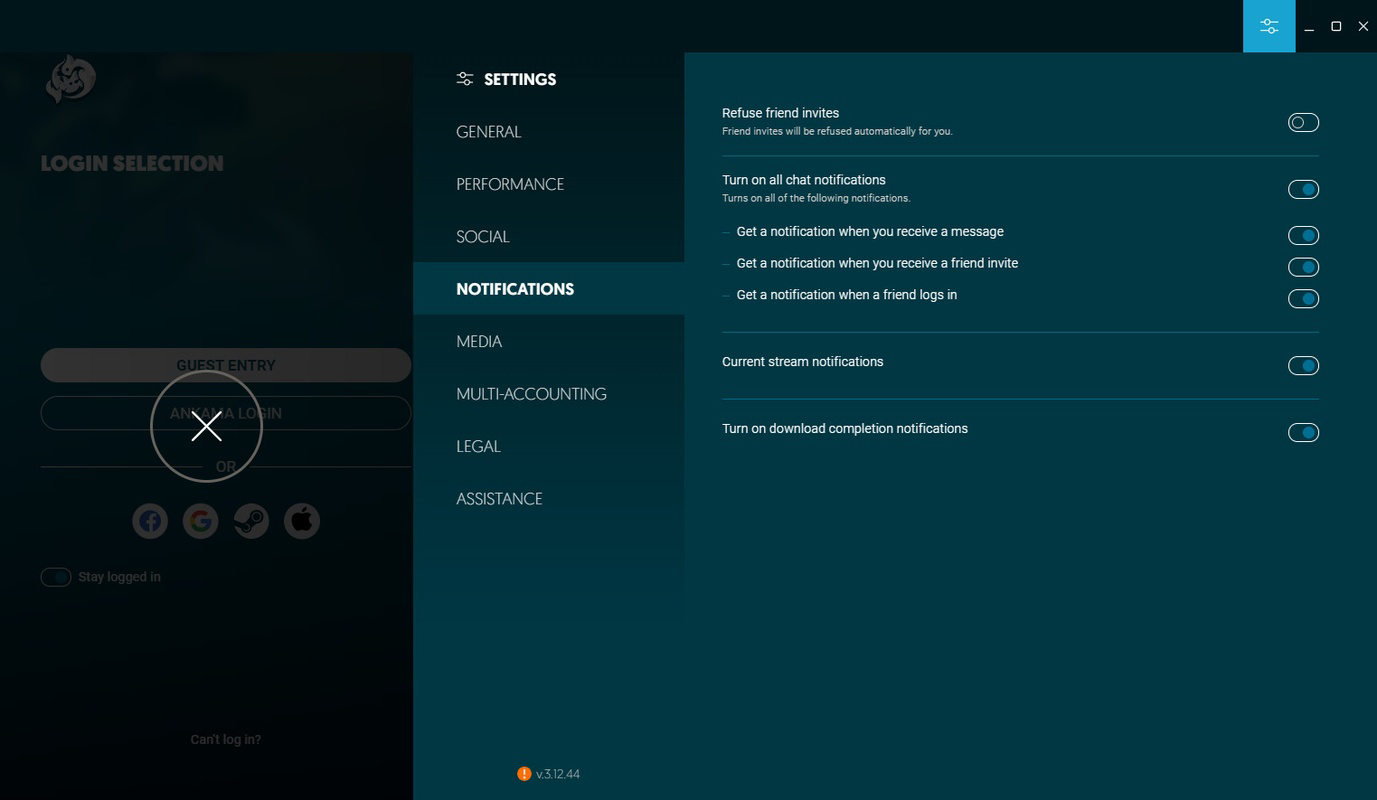Open the Assistance settings section

(x=549, y=499)
